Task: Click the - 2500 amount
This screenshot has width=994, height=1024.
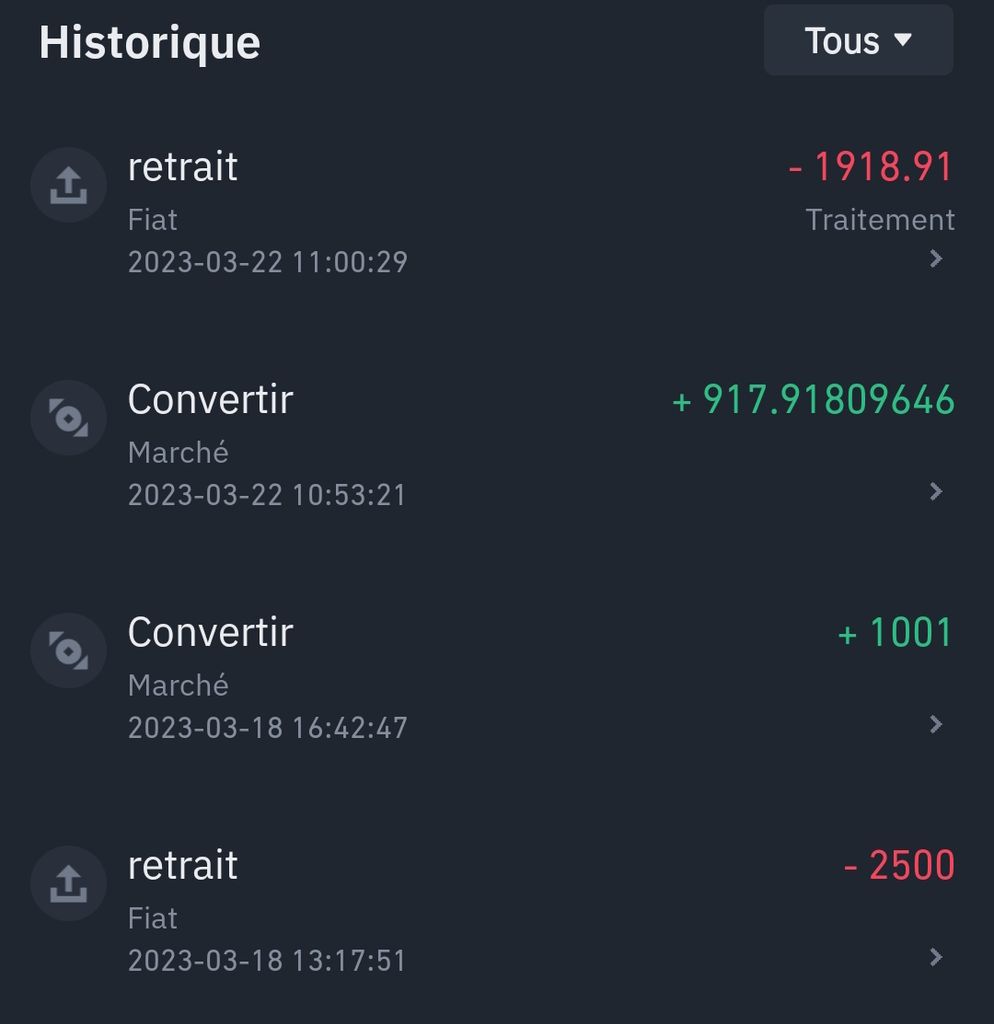Action: [899, 866]
